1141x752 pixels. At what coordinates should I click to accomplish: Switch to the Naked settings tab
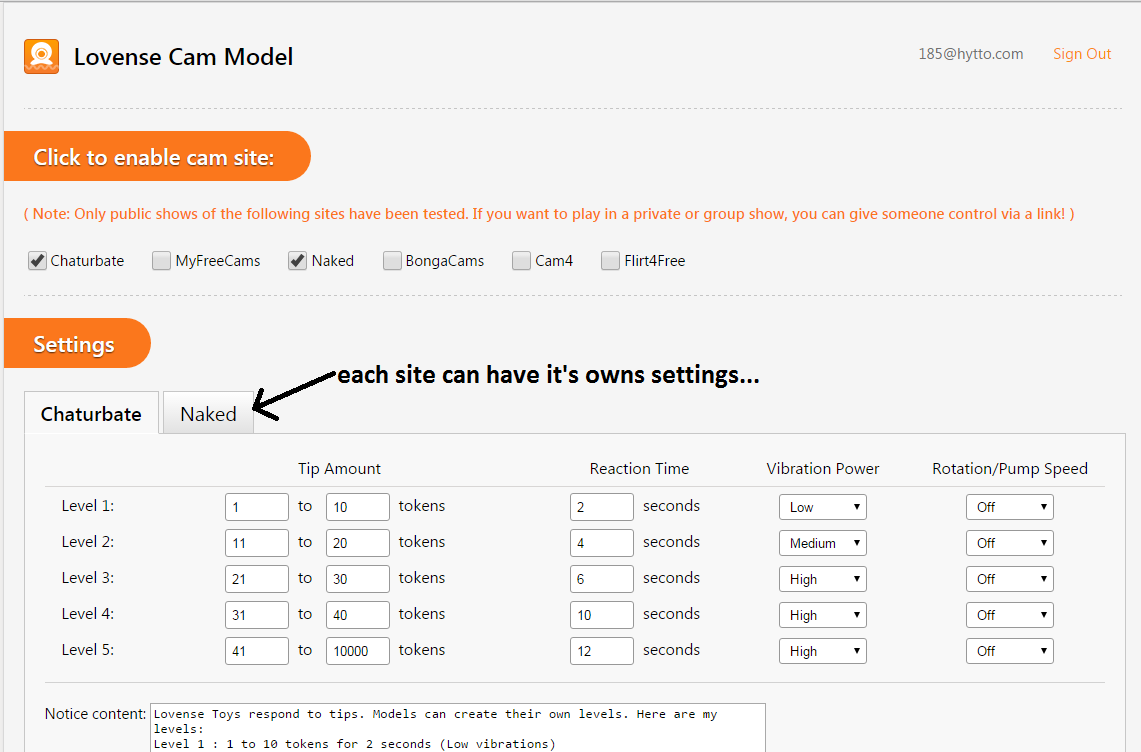208,414
